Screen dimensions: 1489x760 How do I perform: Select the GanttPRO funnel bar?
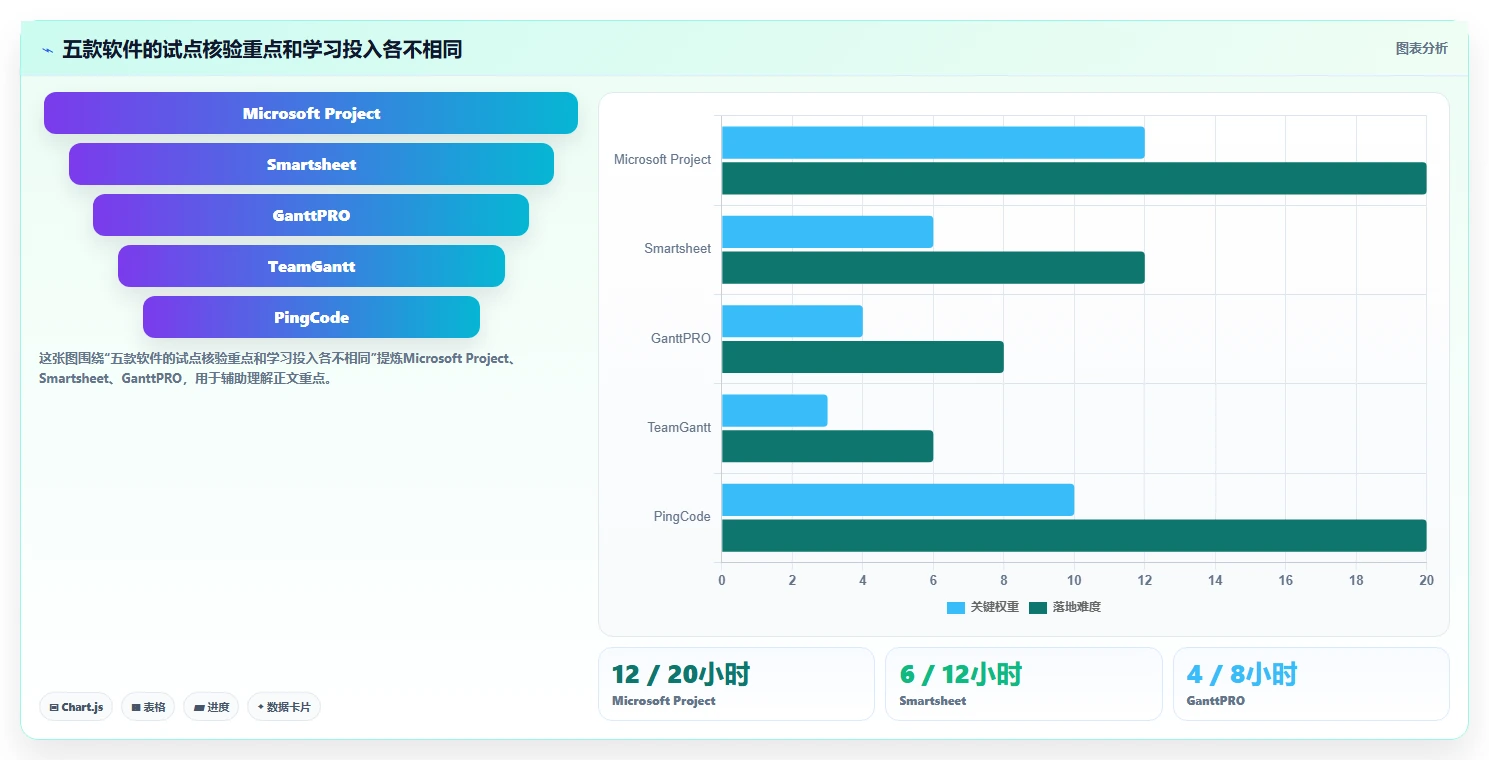click(x=311, y=215)
